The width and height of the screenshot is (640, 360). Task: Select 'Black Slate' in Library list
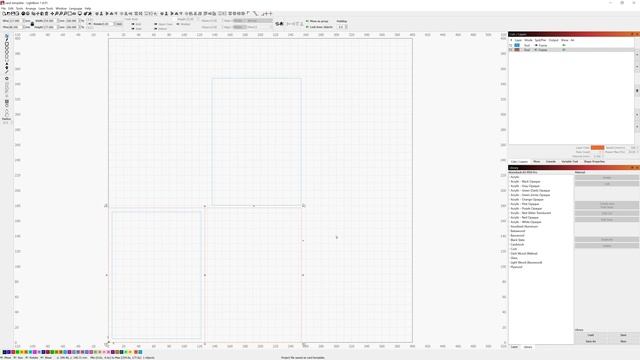(518, 240)
